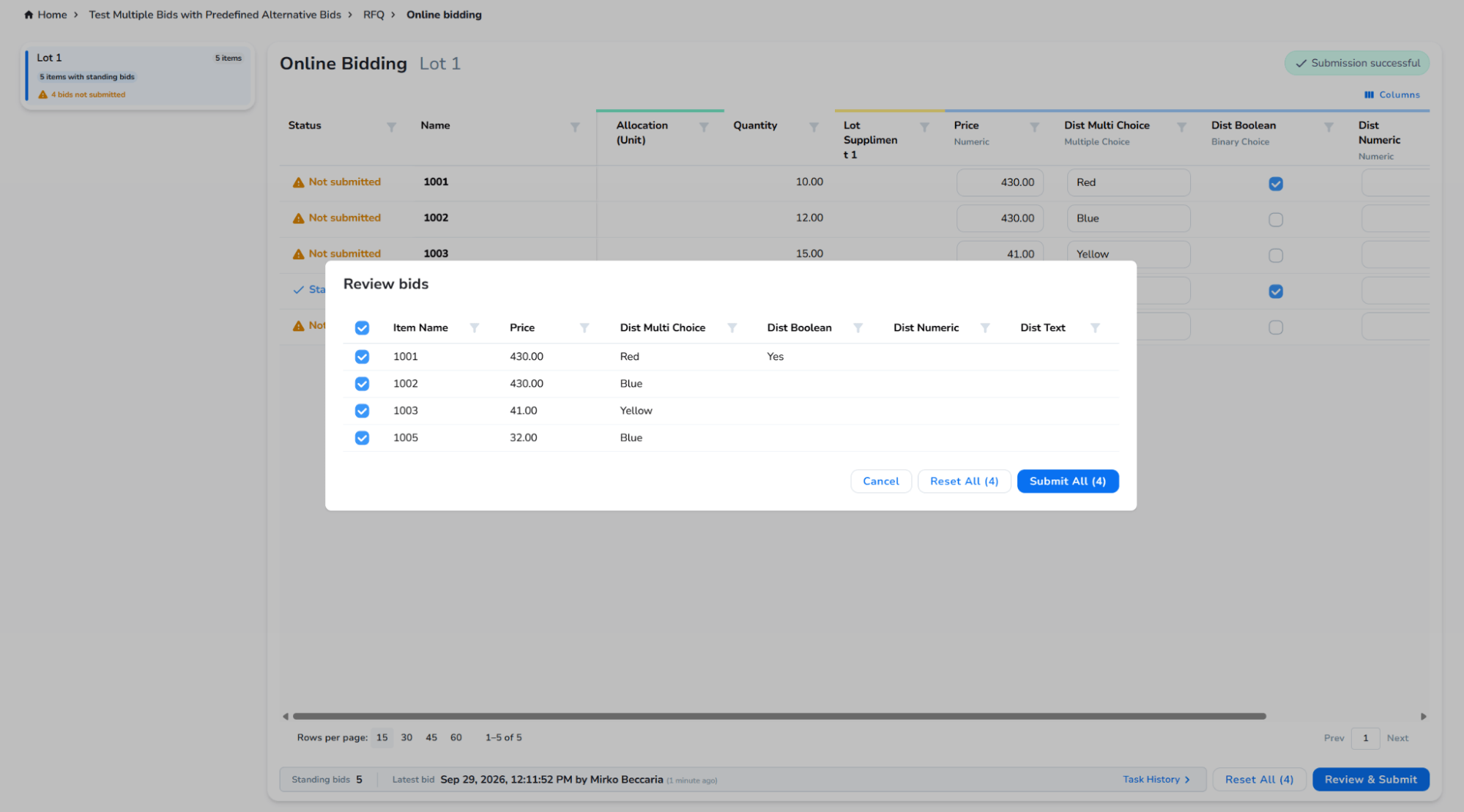The width and height of the screenshot is (1464, 812).
Task: Open Quantity column filter
Action: (x=814, y=127)
